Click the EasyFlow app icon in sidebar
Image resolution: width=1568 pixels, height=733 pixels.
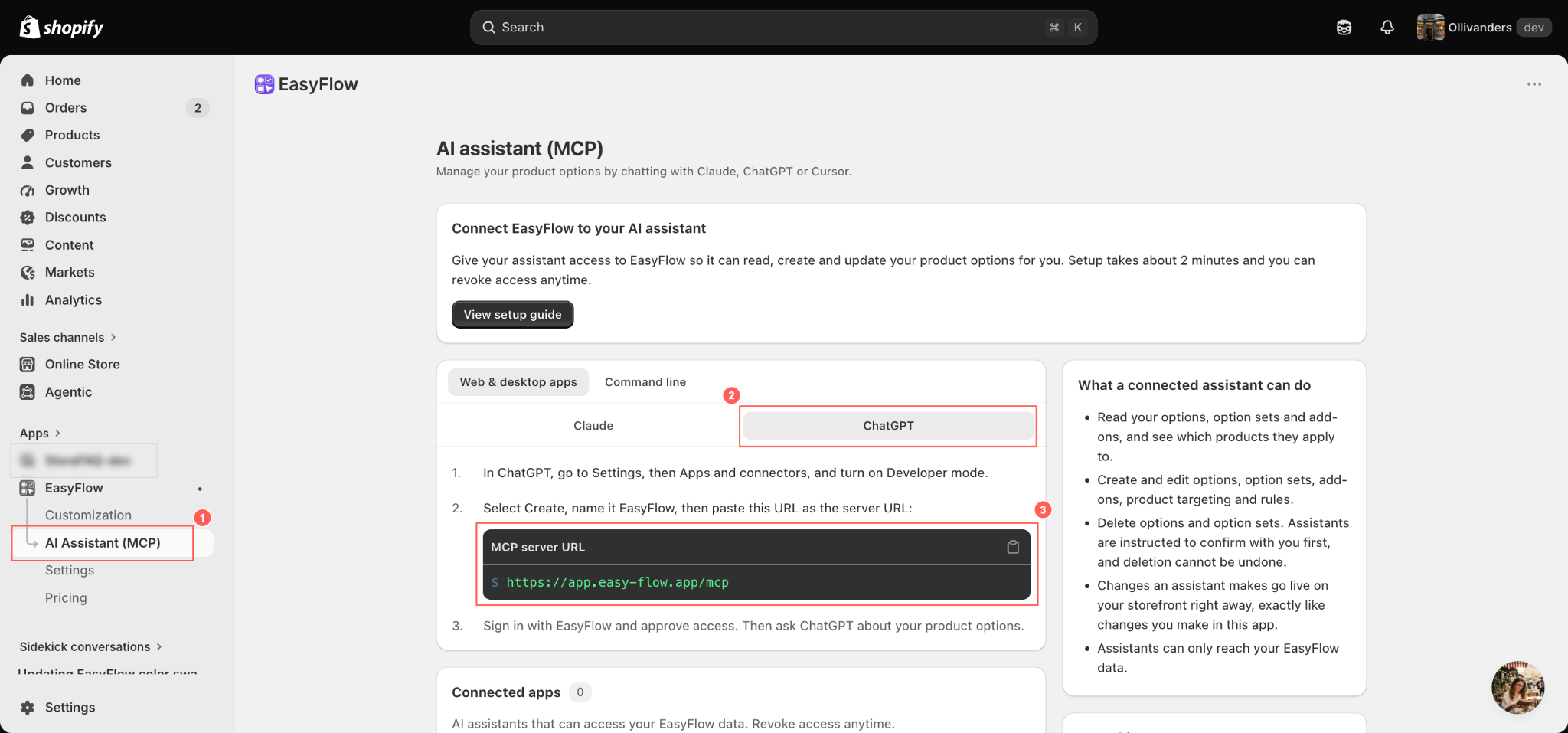click(x=28, y=488)
